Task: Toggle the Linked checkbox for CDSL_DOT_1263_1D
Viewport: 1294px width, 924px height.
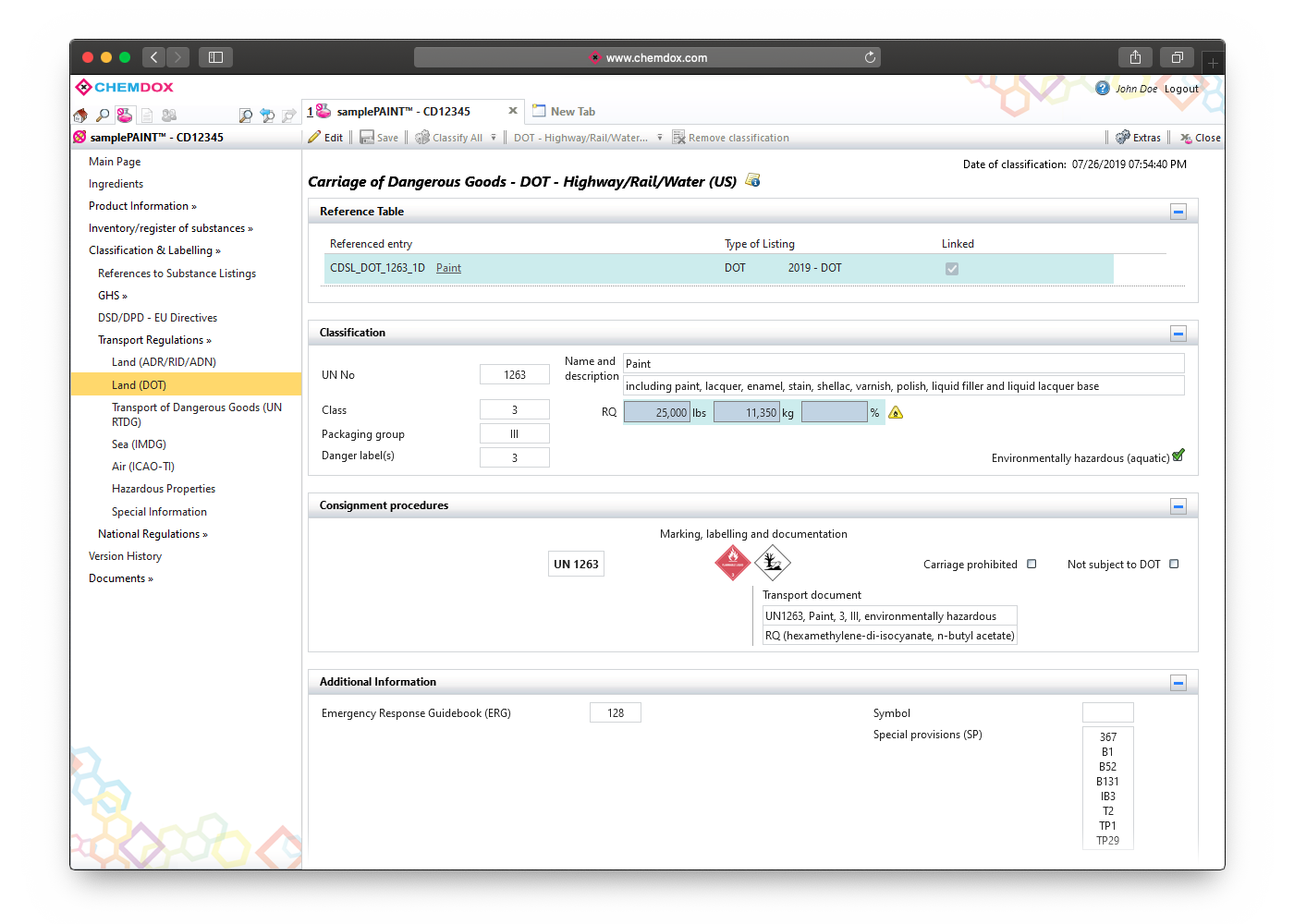Action: [x=952, y=269]
